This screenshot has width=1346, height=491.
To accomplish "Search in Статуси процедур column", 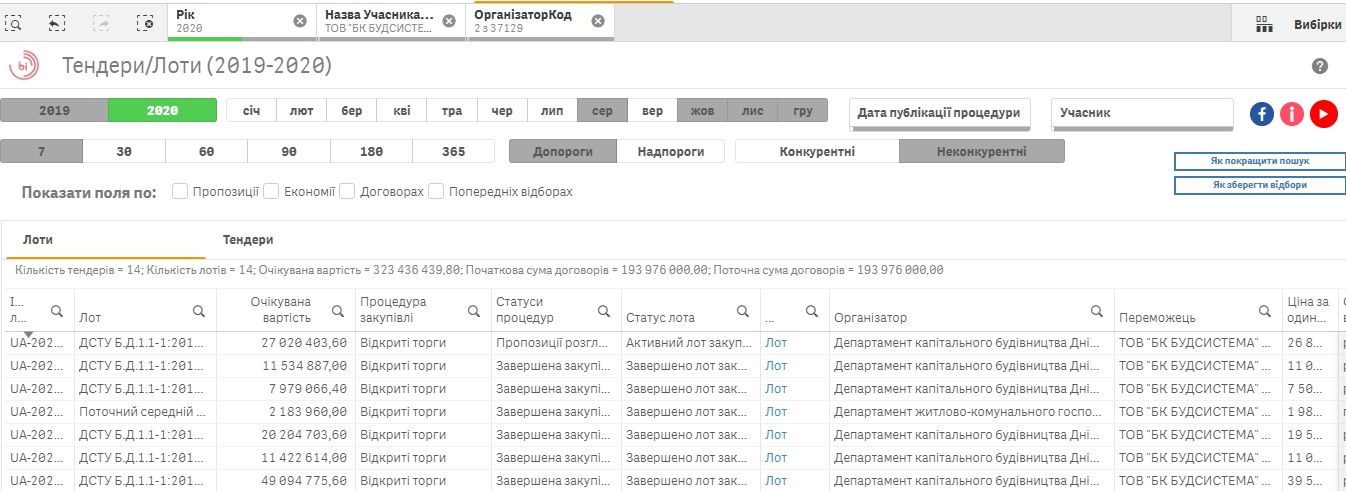I will coord(604,311).
